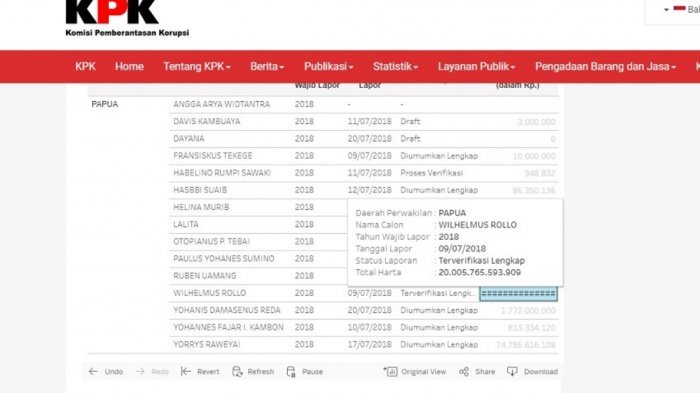
Task: Select row FRANSISKUS TEKEGE
Action: [213, 155]
